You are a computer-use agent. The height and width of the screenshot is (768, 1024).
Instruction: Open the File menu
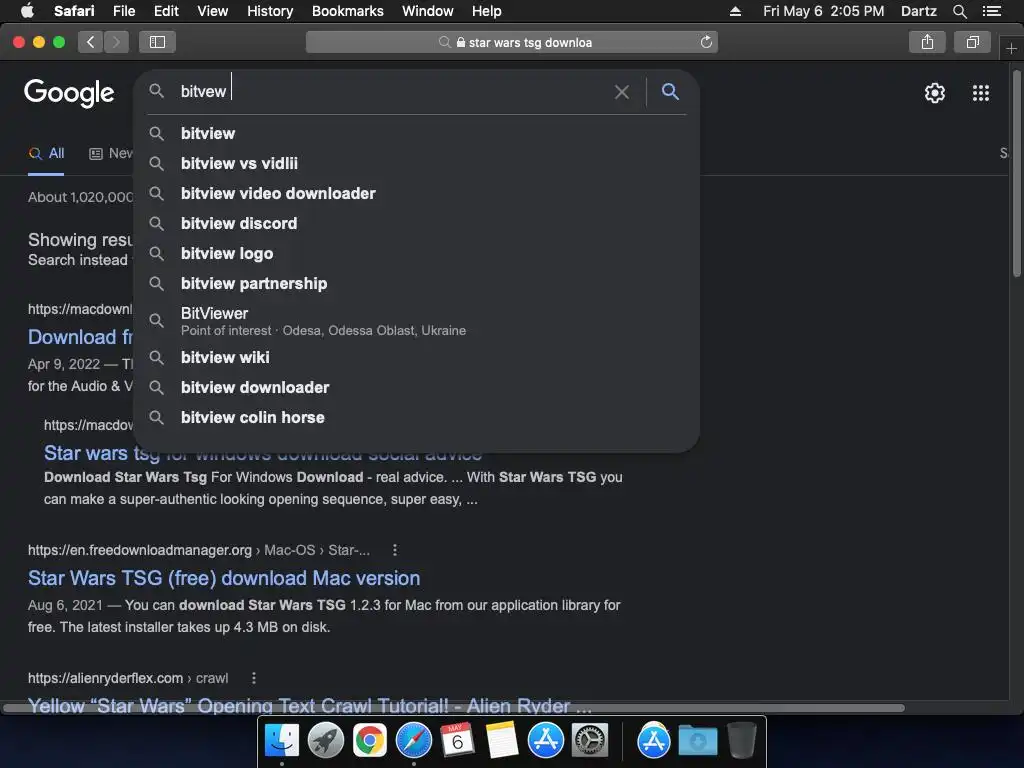[123, 11]
